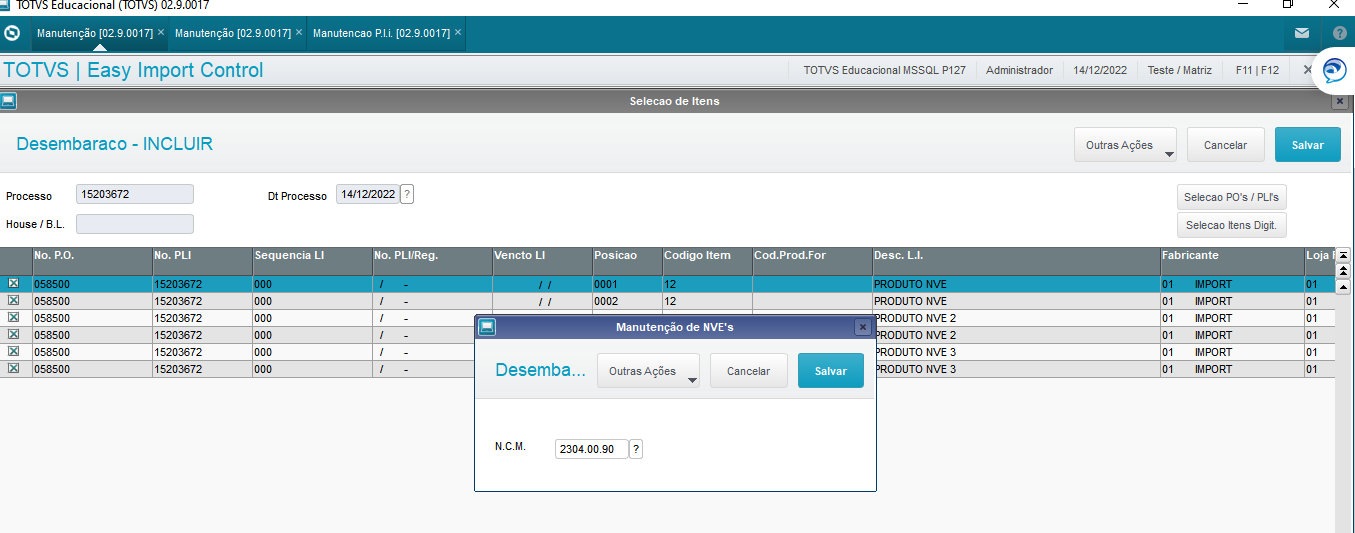Jump to first record with top arrow
Screen dimensions: 1355x533
click(1343, 255)
